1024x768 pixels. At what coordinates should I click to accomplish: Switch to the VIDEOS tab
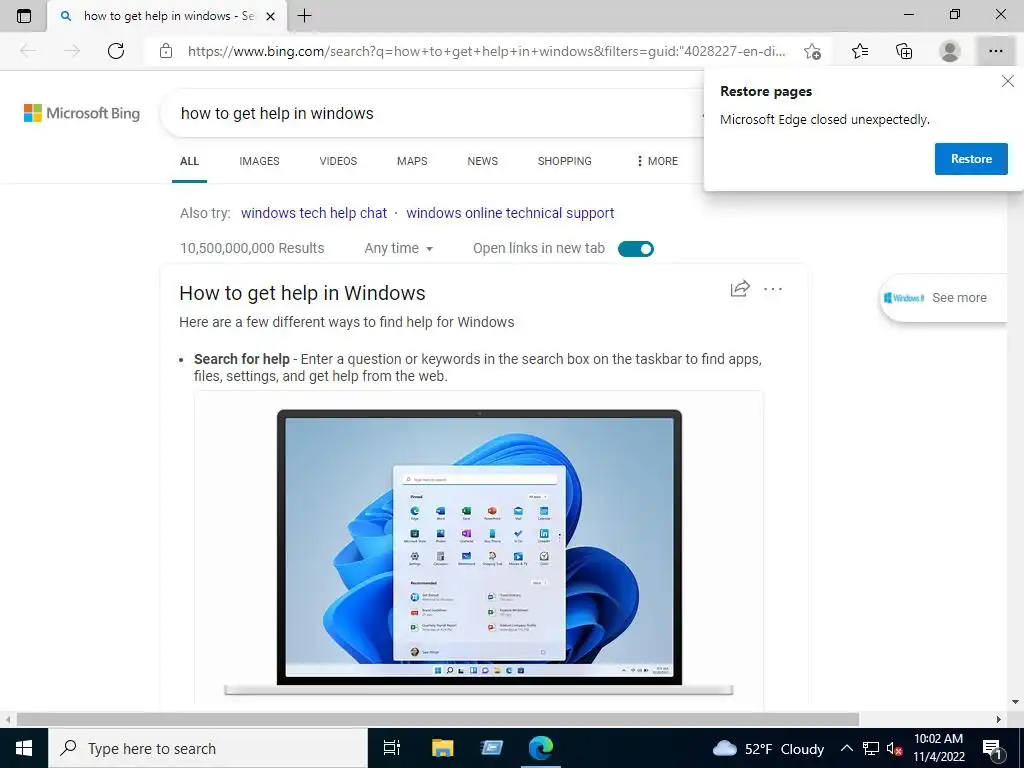tap(338, 161)
